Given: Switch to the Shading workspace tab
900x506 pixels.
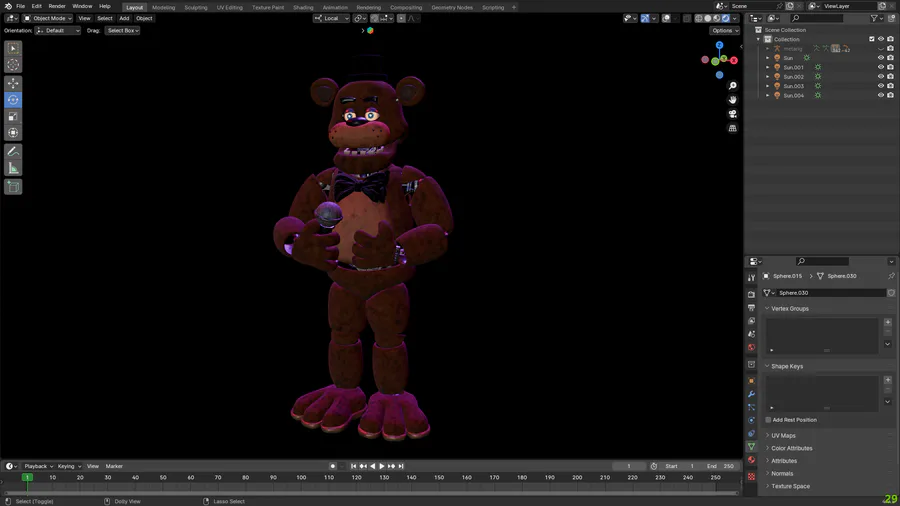Looking at the screenshot, I should pyautogui.click(x=303, y=7).
